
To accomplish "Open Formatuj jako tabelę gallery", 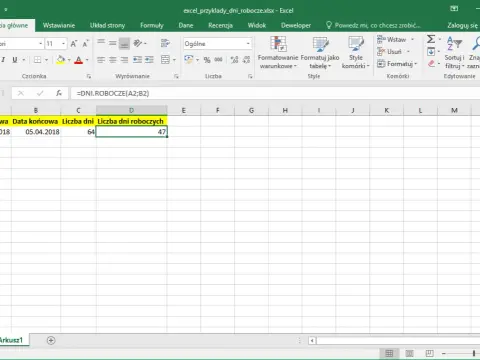I will (x=320, y=52).
